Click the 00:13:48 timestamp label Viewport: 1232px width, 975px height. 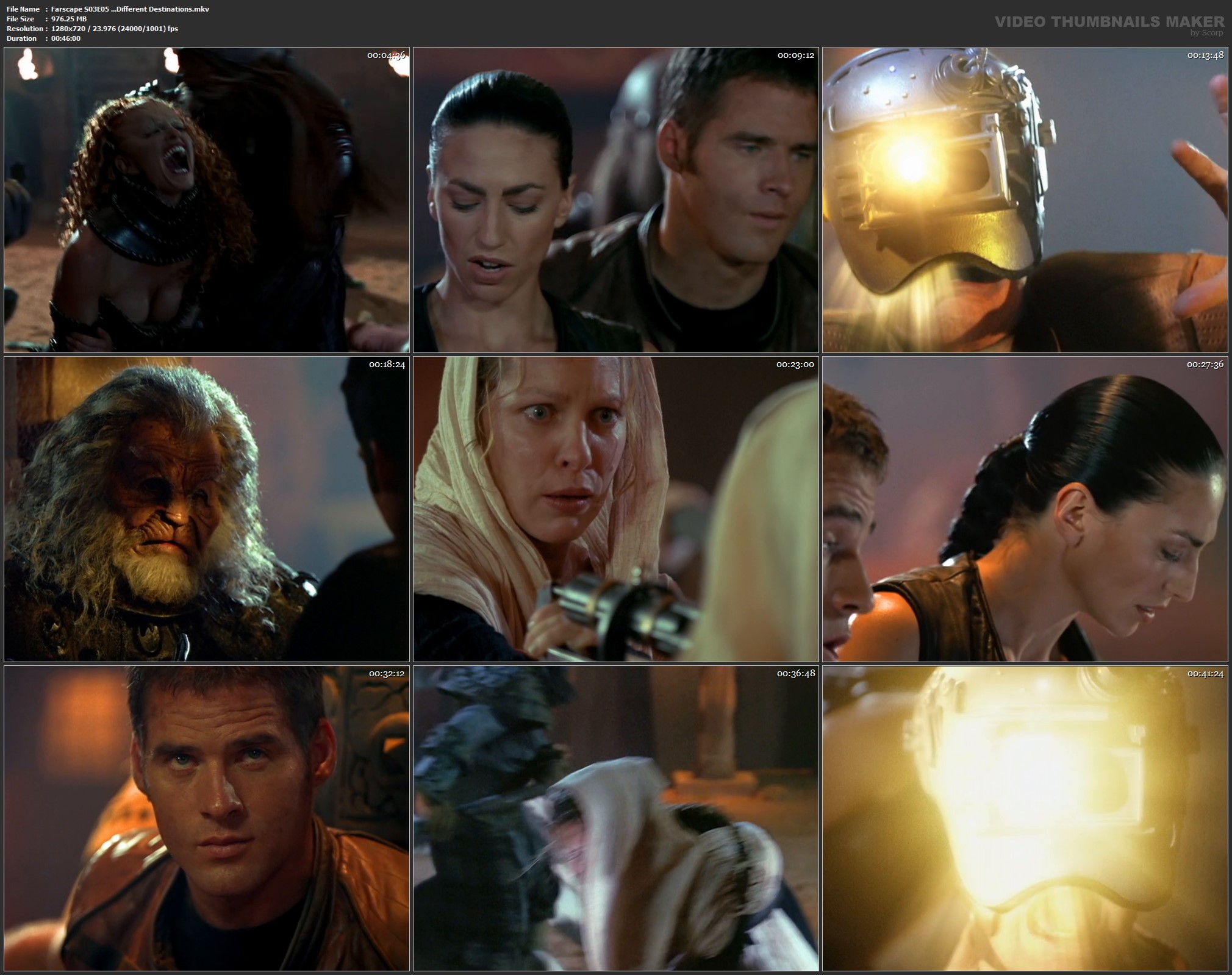point(1205,55)
